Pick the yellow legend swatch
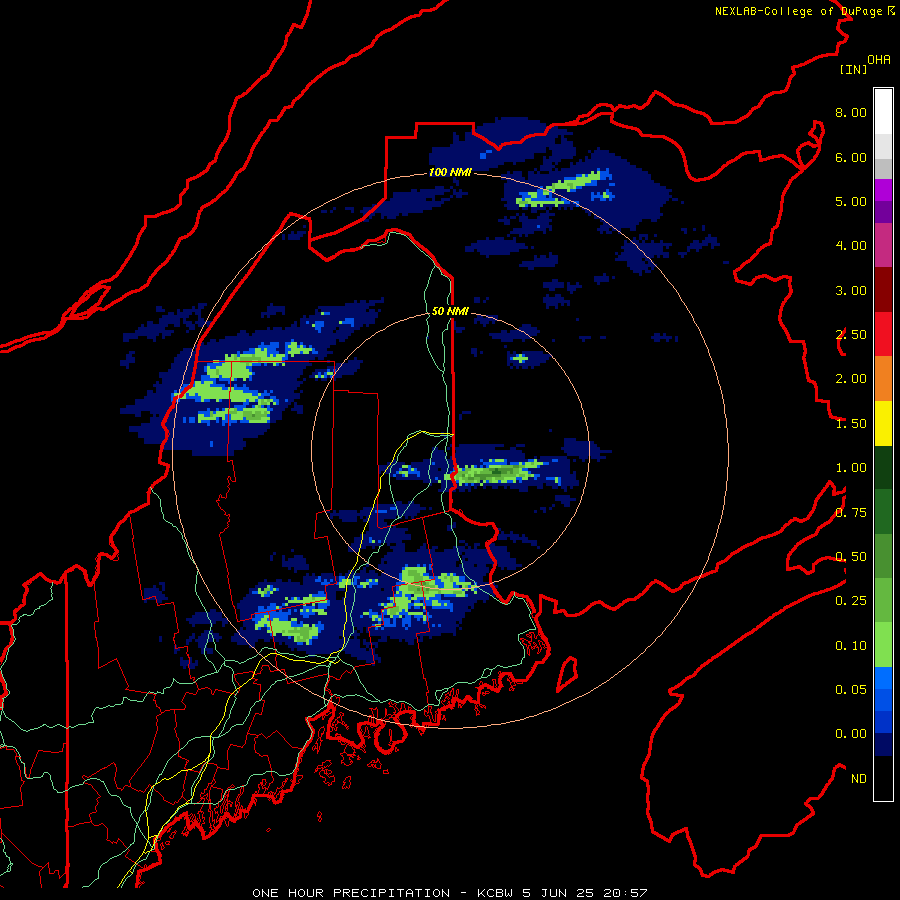The width and height of the screenshot is (900, 900). point(883,423)
